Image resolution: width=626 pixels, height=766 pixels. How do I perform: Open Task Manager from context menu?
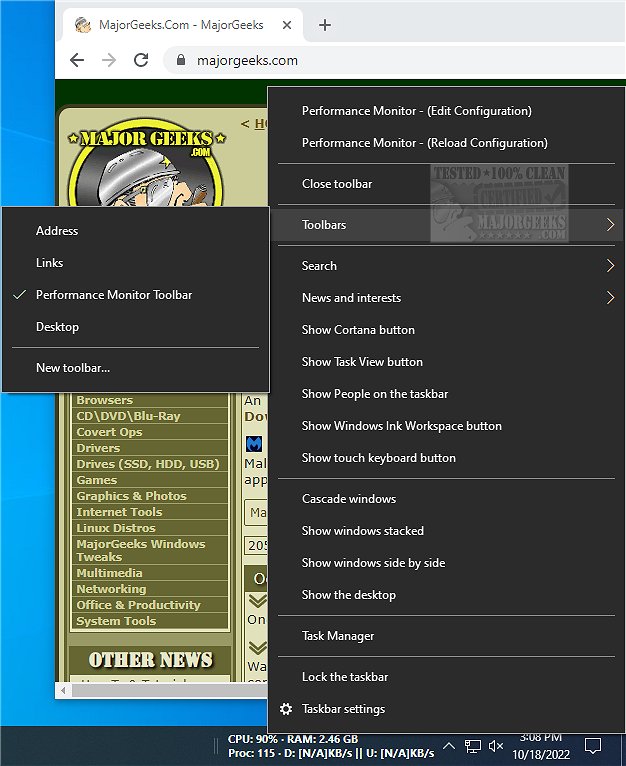(x=338, y=636)
